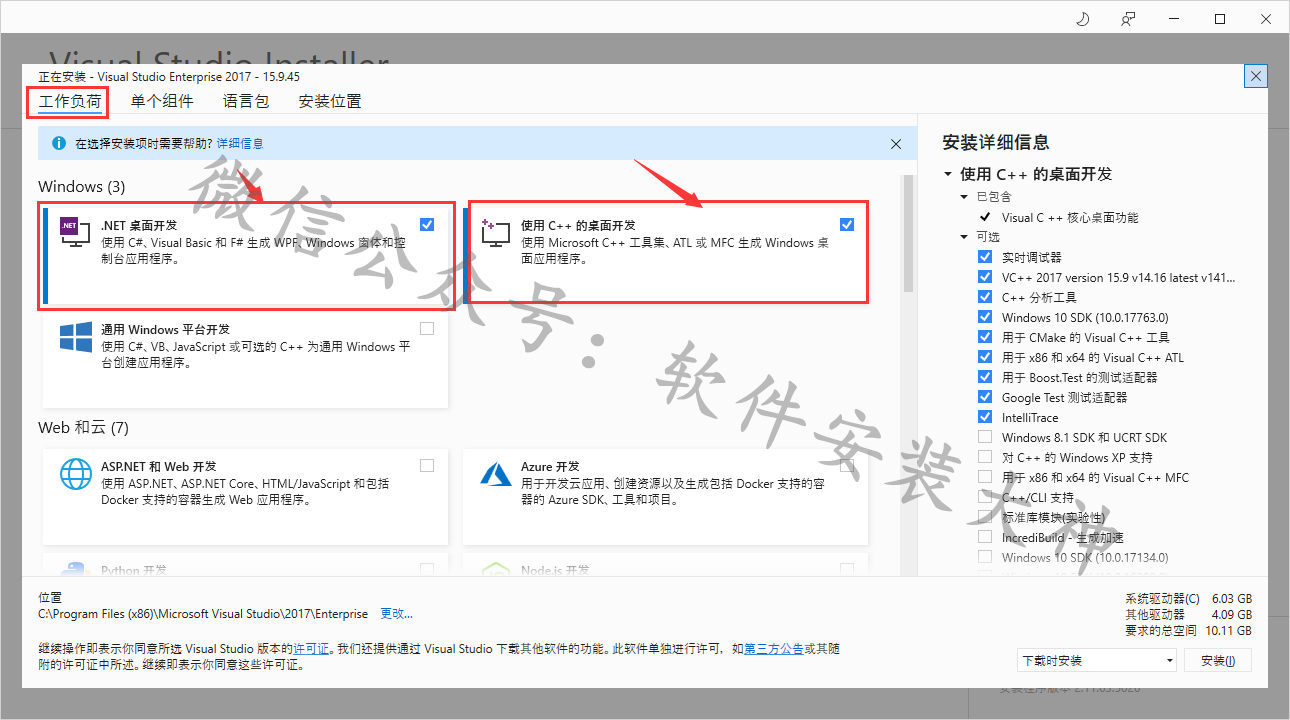
Task: Open the 详细信息 help link
Action: pos(240,144)
